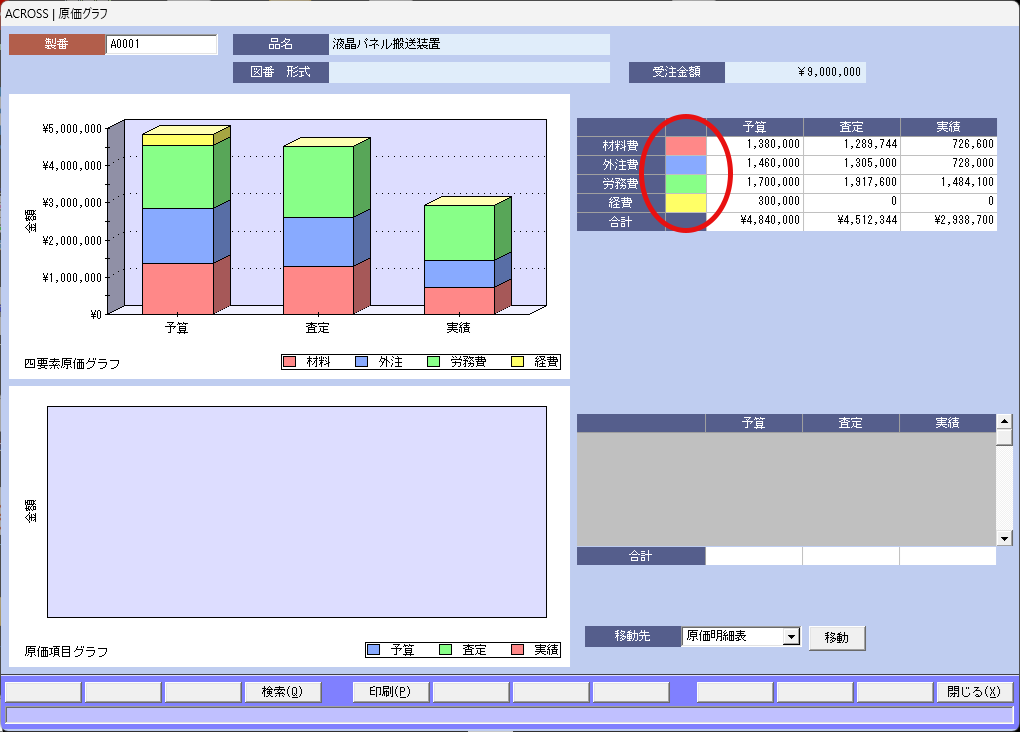Click the red 材料 legend marker in top chart
The image size is (1020, 732).
[x=290, y=362]
